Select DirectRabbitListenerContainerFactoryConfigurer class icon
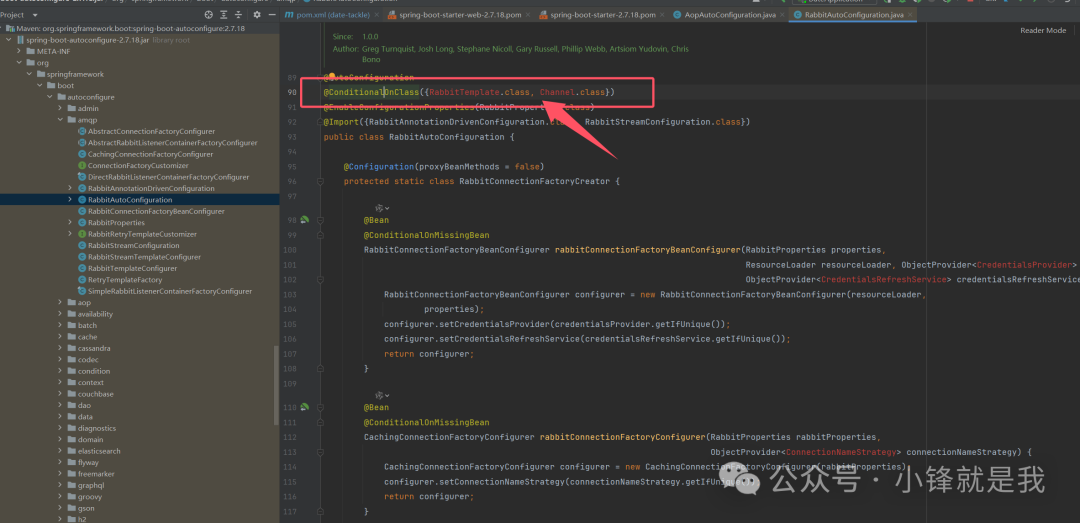This screenshot has height=523, width=1080. tap(82, 177)
